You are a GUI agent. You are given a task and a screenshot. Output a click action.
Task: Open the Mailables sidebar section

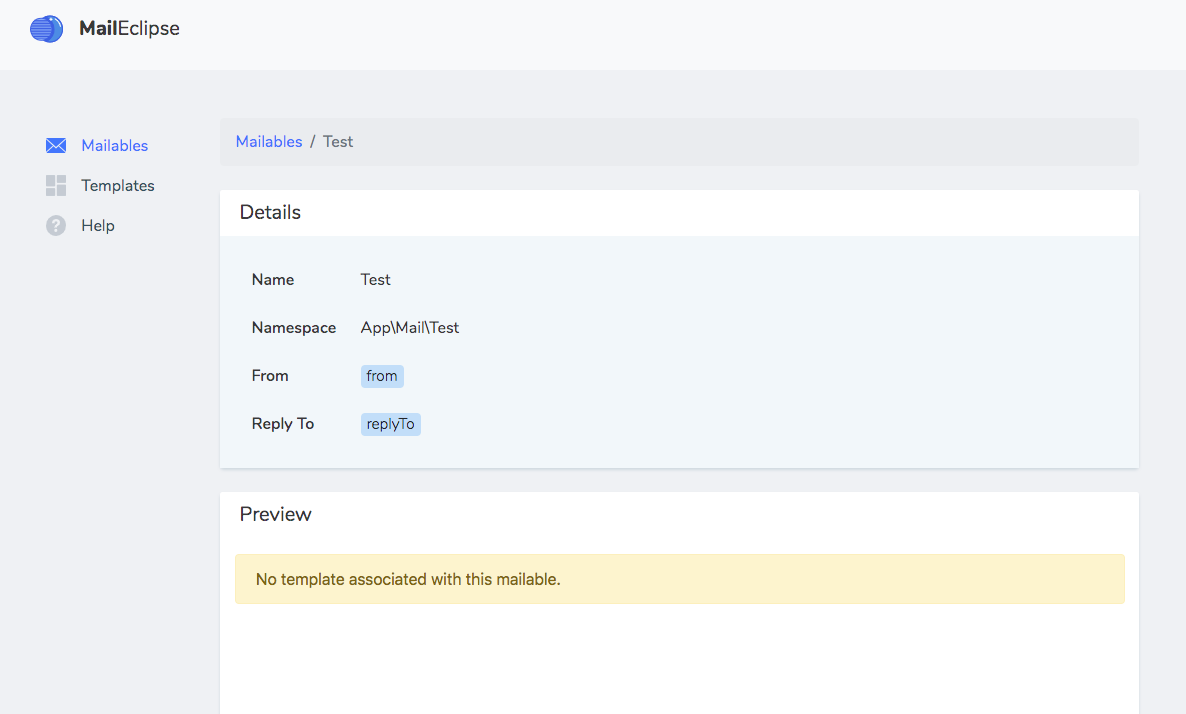[113, 145]
